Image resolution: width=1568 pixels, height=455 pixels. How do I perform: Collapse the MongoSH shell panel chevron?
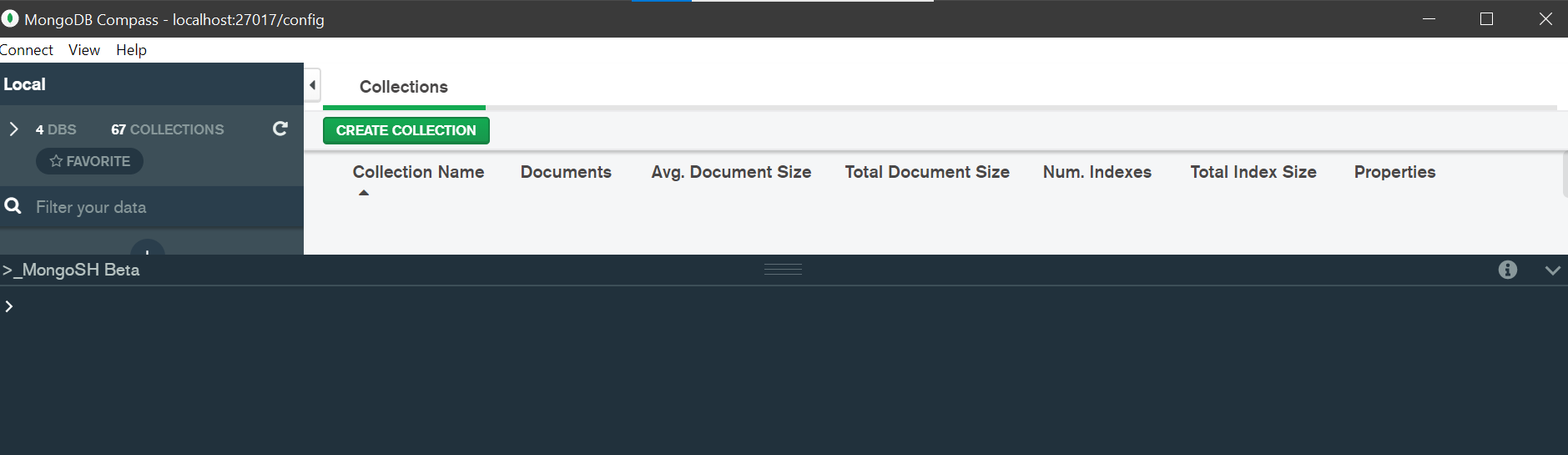1552,270
